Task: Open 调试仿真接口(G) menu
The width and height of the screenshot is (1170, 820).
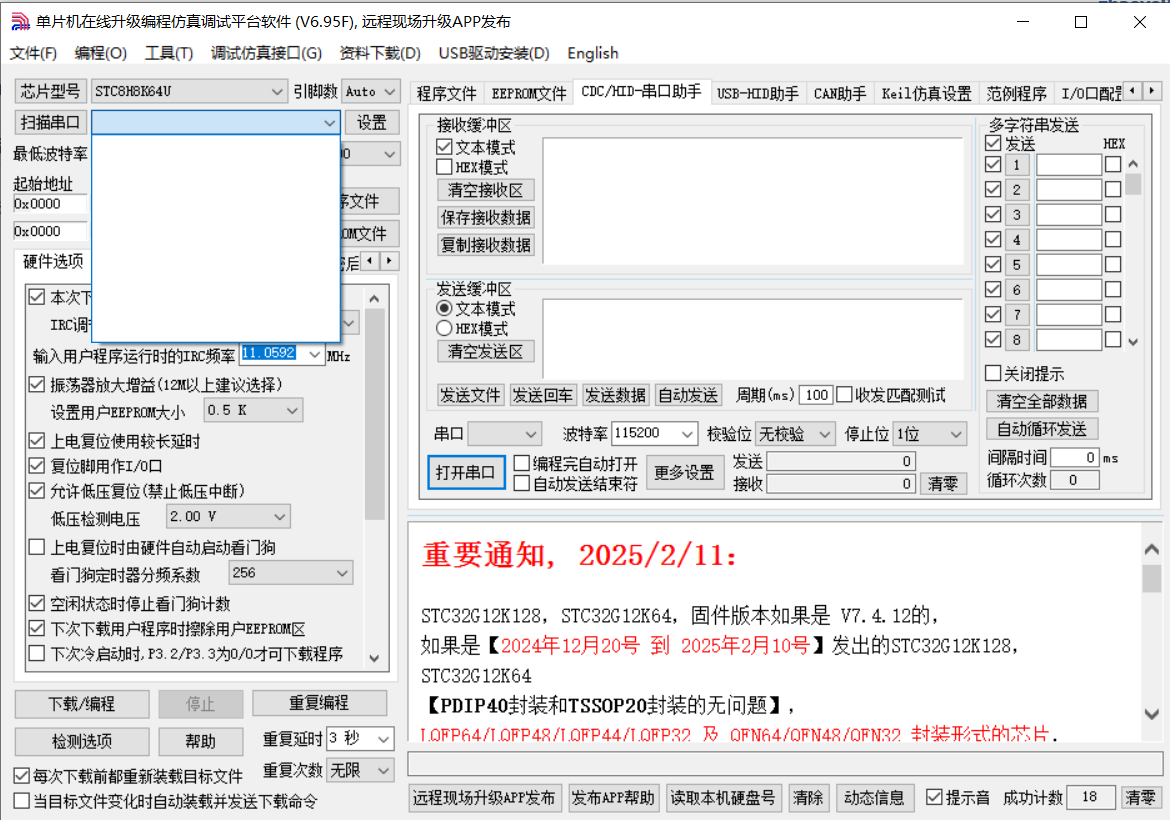Action: click(266, 53)
